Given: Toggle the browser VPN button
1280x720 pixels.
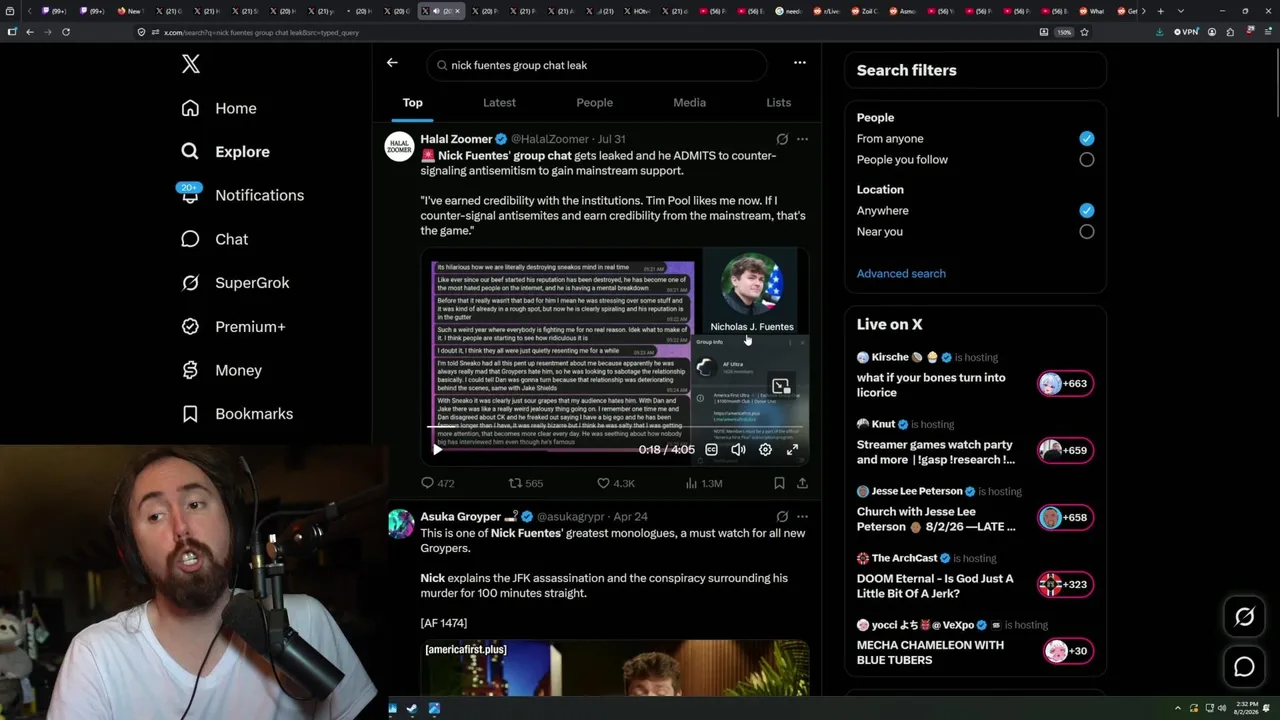Looking at the screenshot, I should [x=1186, y=32].
